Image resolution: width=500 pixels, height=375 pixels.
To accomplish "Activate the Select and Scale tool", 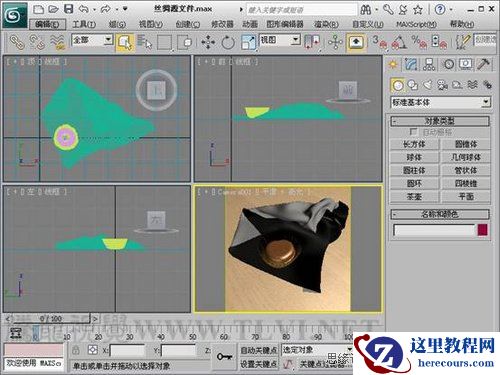I will [248, 42].
